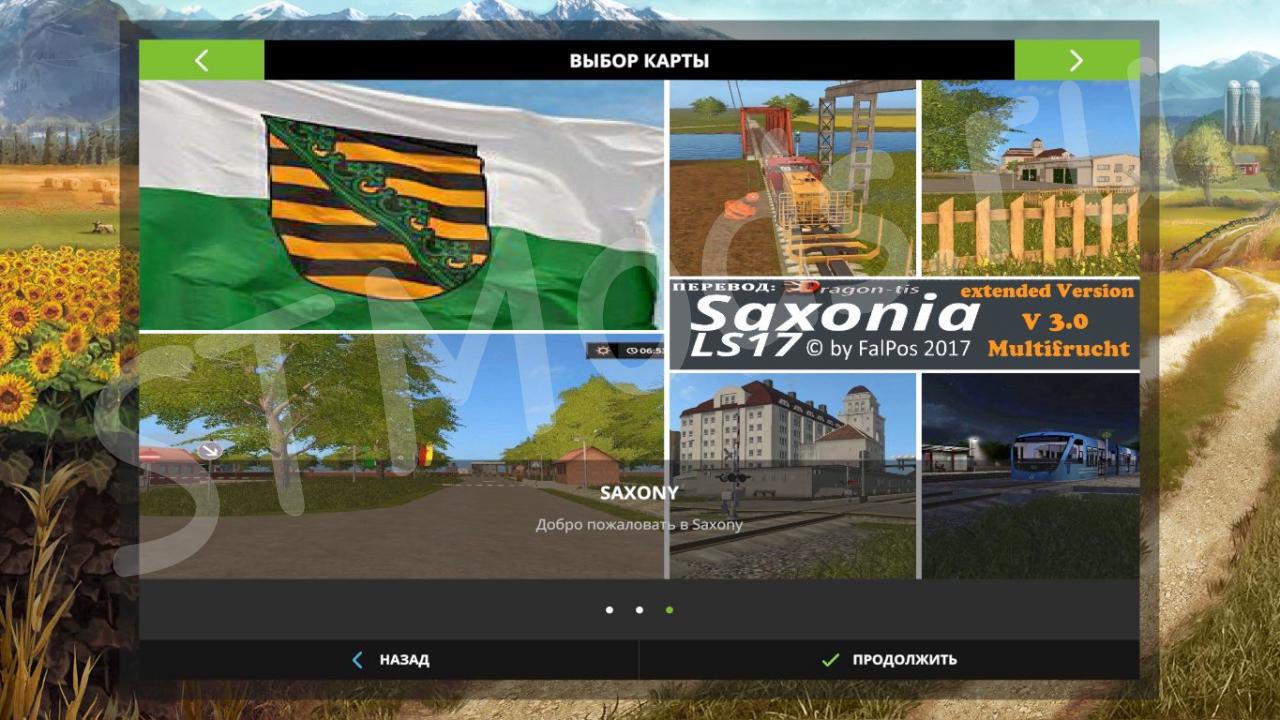This screenshot has height=720, width=1280.
Task: Select the Saxonia map preview image
Action: 639,329
